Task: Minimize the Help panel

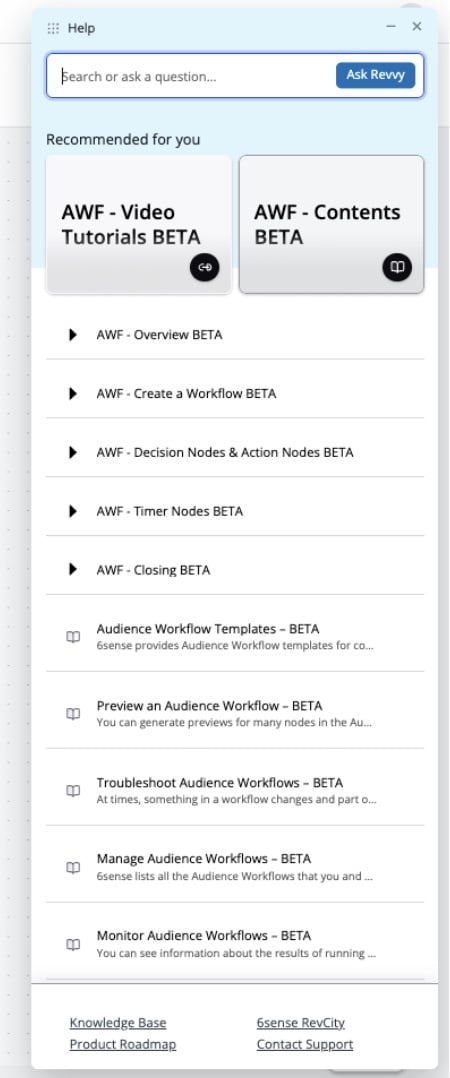Action: click(x=391, y=27)
